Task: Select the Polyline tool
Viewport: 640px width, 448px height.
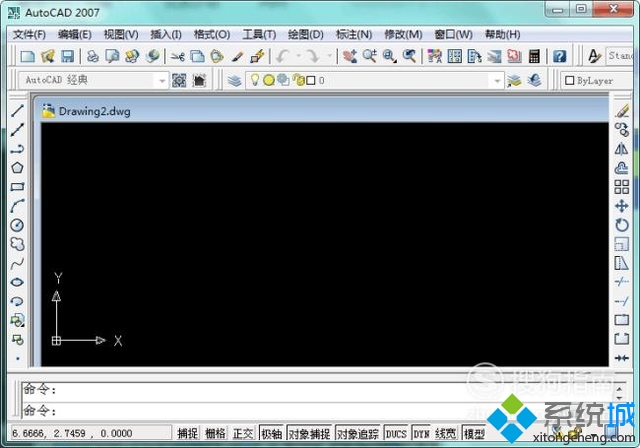Action: click(17, 149)
